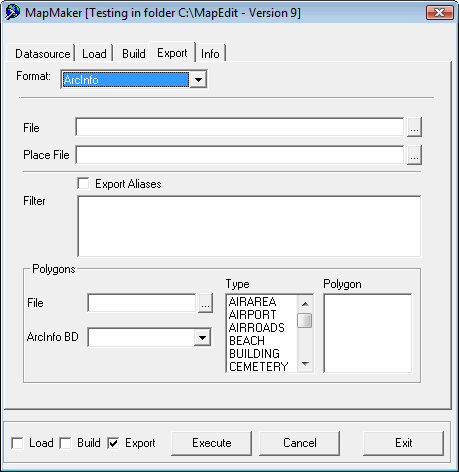Click the Cancel button

pos(300,443)
